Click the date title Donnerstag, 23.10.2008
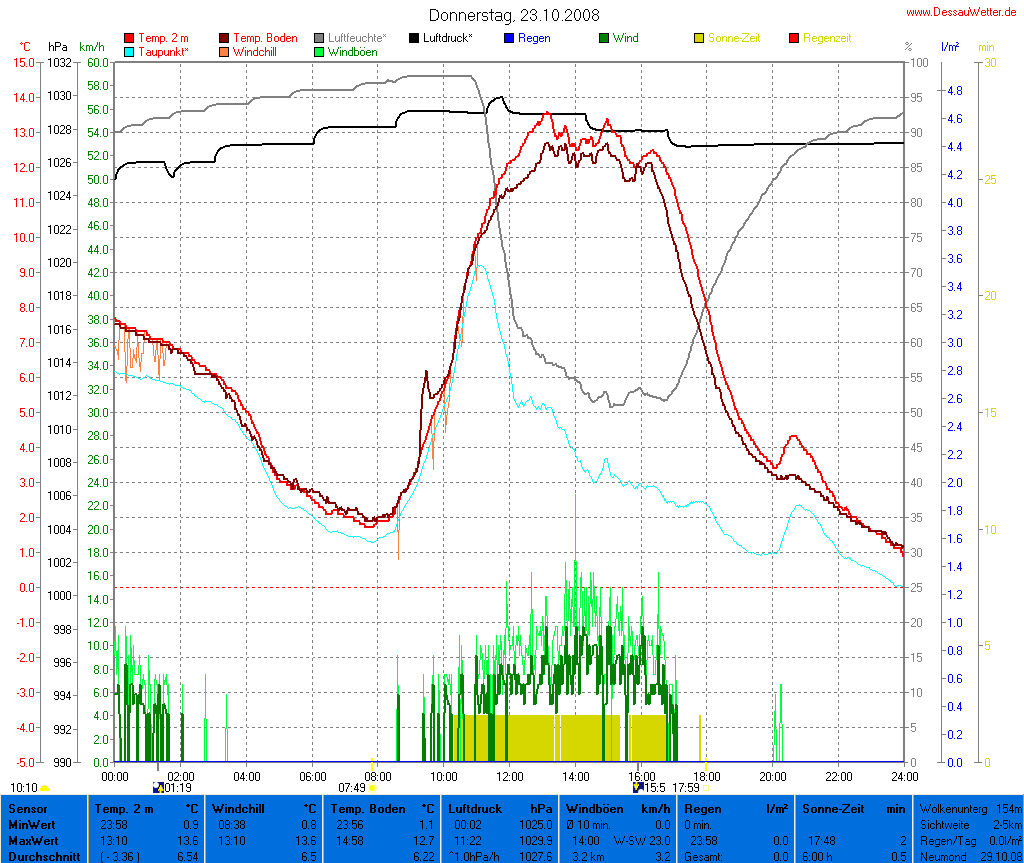1024x863 pixels. [514, 15]
